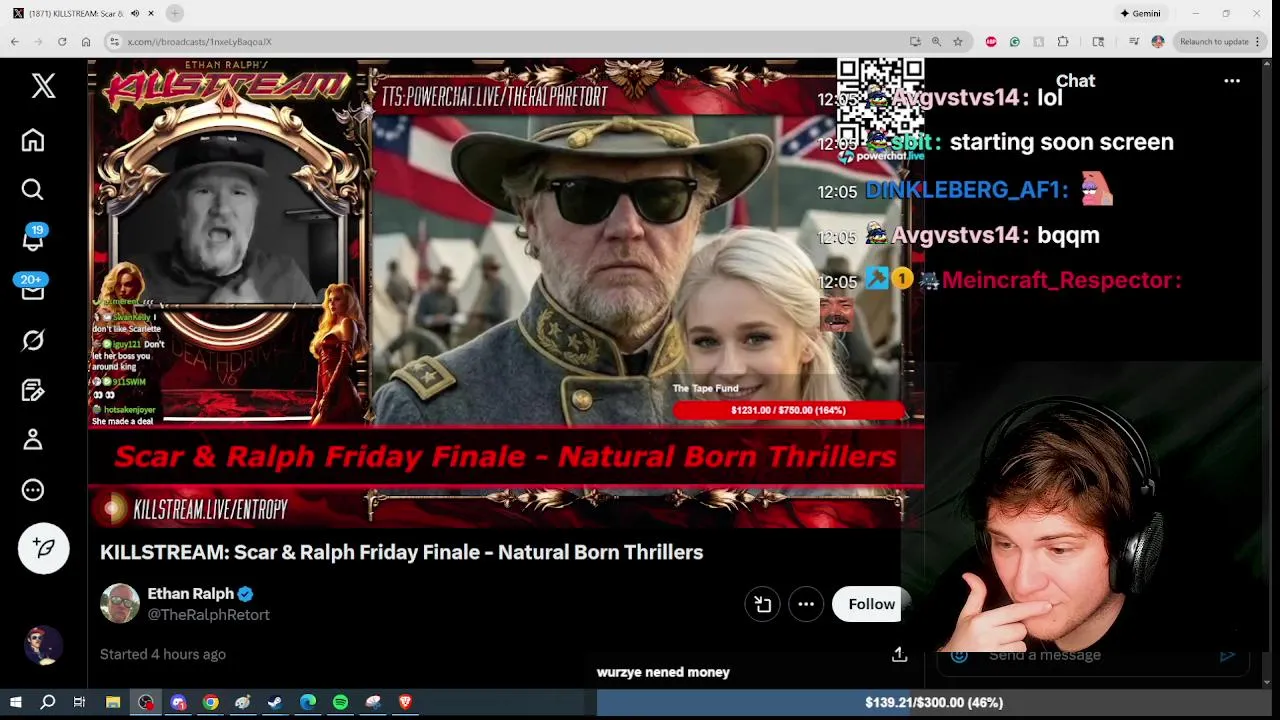Image resolution: width=1280 pixels, height=720 pixels.
Task: Go to the X Home feed icon
Action: point(33,140)
